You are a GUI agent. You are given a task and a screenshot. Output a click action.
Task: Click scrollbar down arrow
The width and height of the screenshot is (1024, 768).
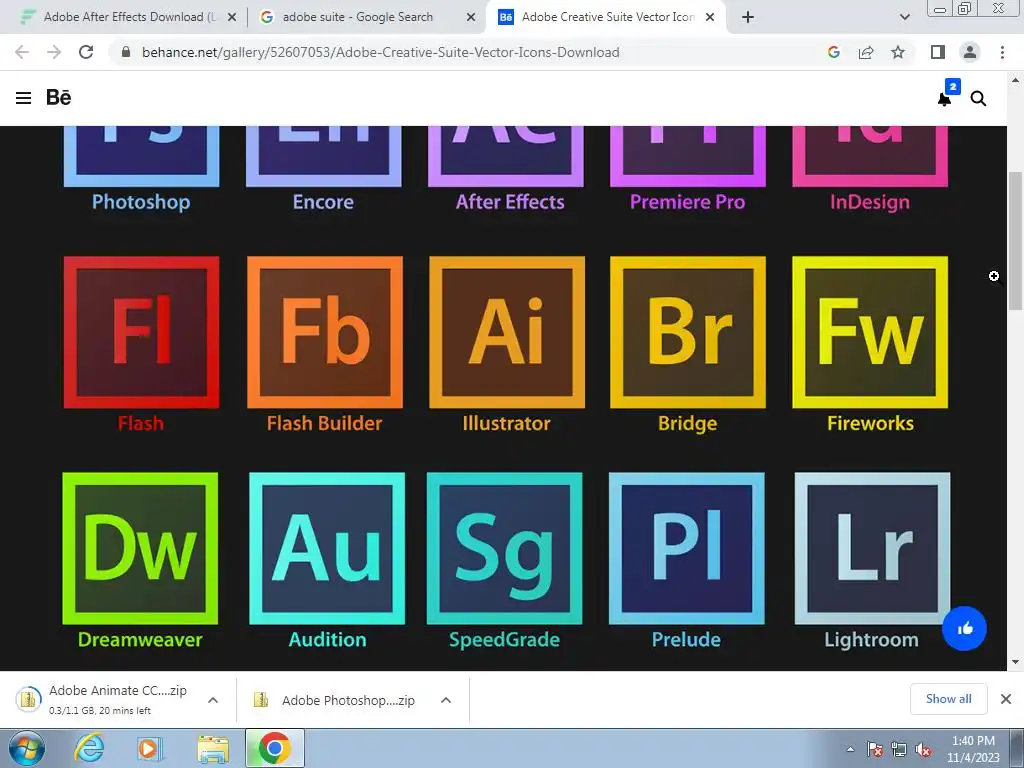pos(1015,662)
